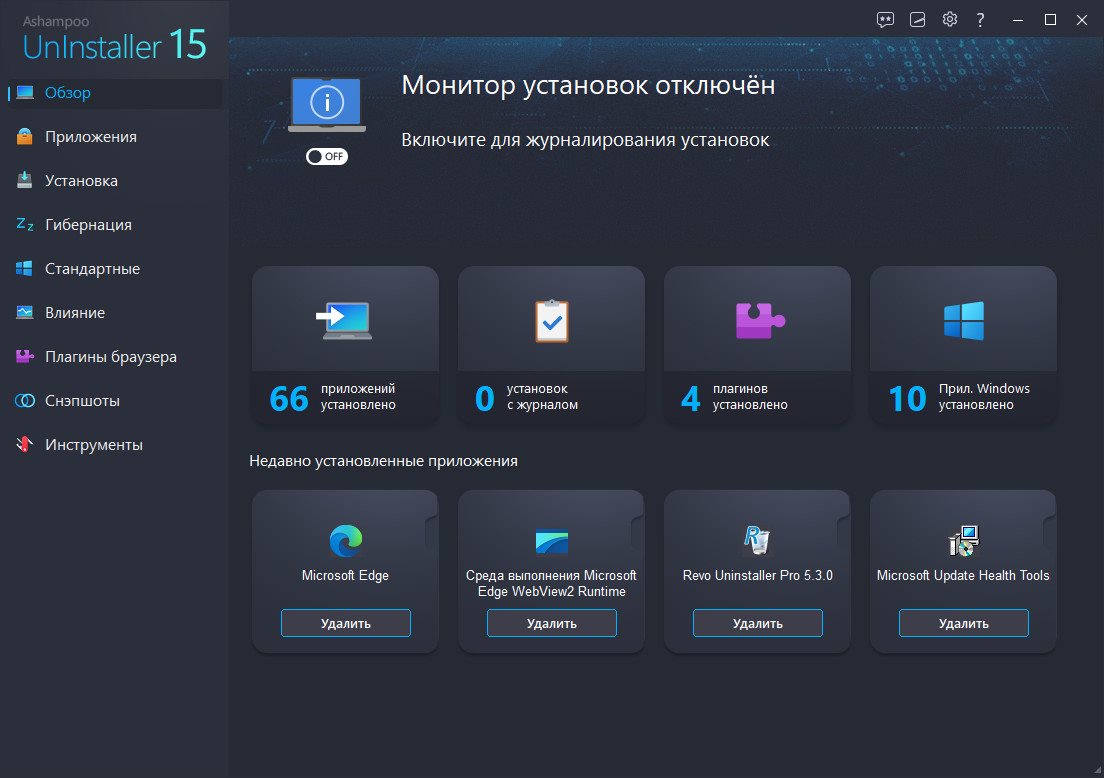Screen dimensions: 1104x778
Task: Click the Влияние chart icon
Action: click(25, 313)
